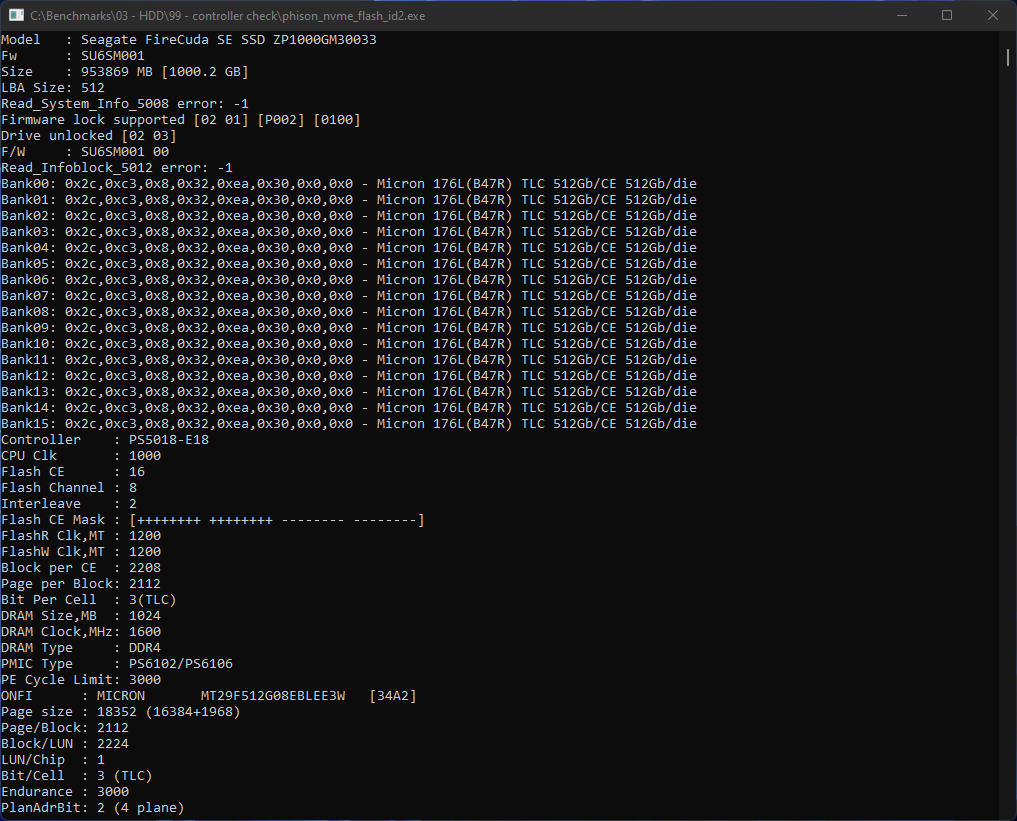The height and width of the screenshot is (821, 1017).
Task: Click the Flash CE Mask value
Action: [277, 520]
